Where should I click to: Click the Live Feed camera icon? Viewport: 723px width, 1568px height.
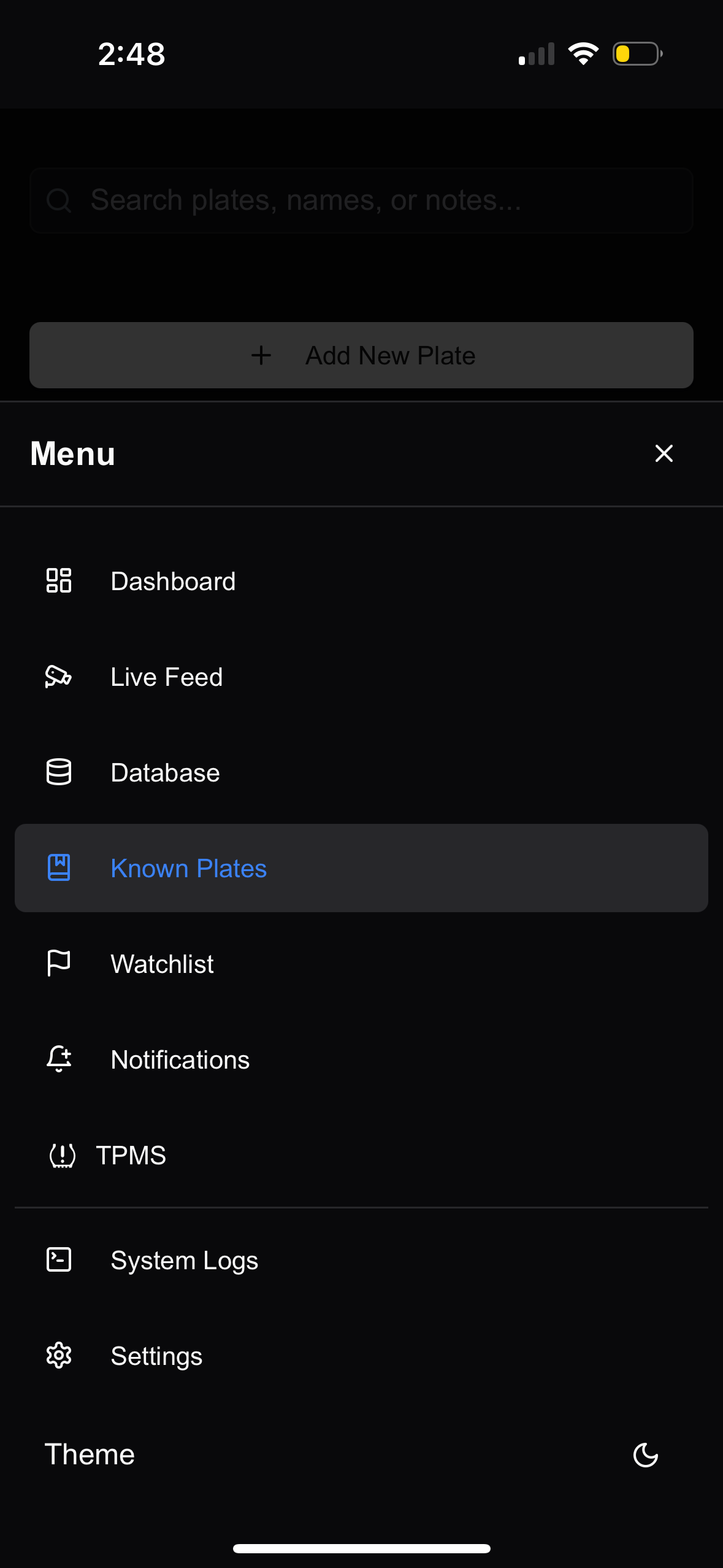(x=59, y=677)
